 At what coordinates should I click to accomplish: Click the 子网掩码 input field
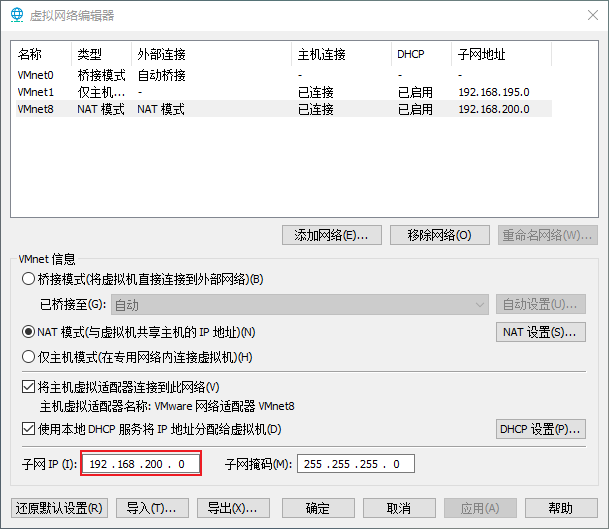pyautogui.click(x=356, y=464)
